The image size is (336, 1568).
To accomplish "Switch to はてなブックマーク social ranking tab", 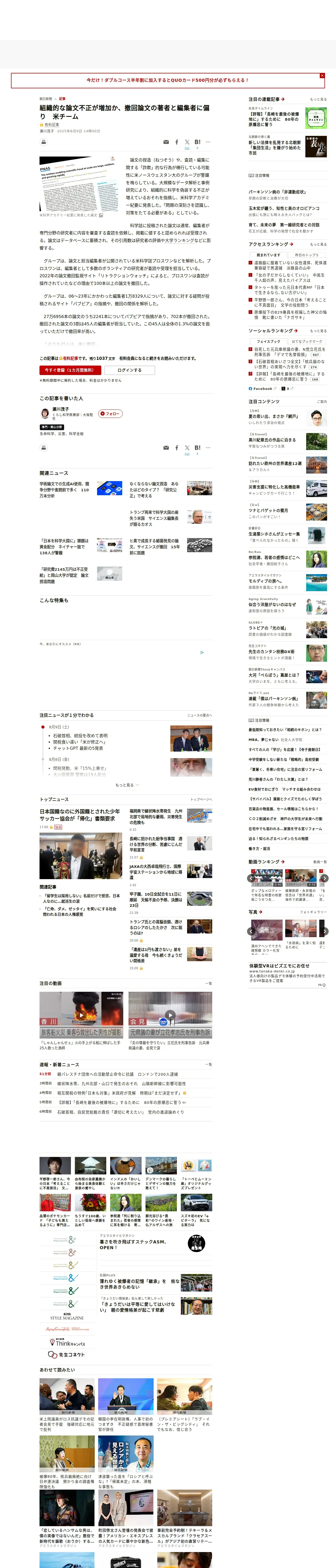I will (307, 342).
